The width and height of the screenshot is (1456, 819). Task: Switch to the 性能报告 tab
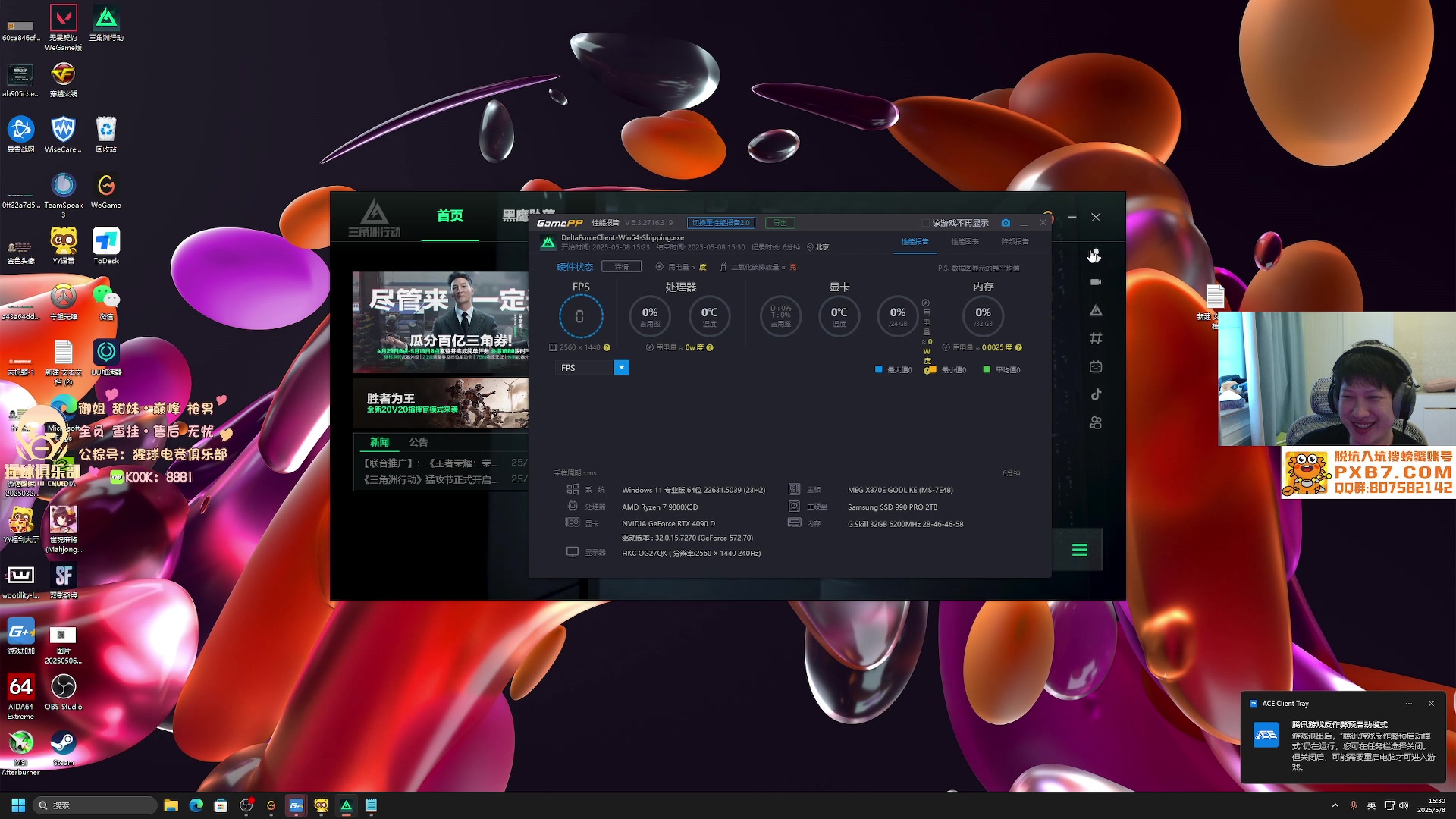[x=915, y=242]
